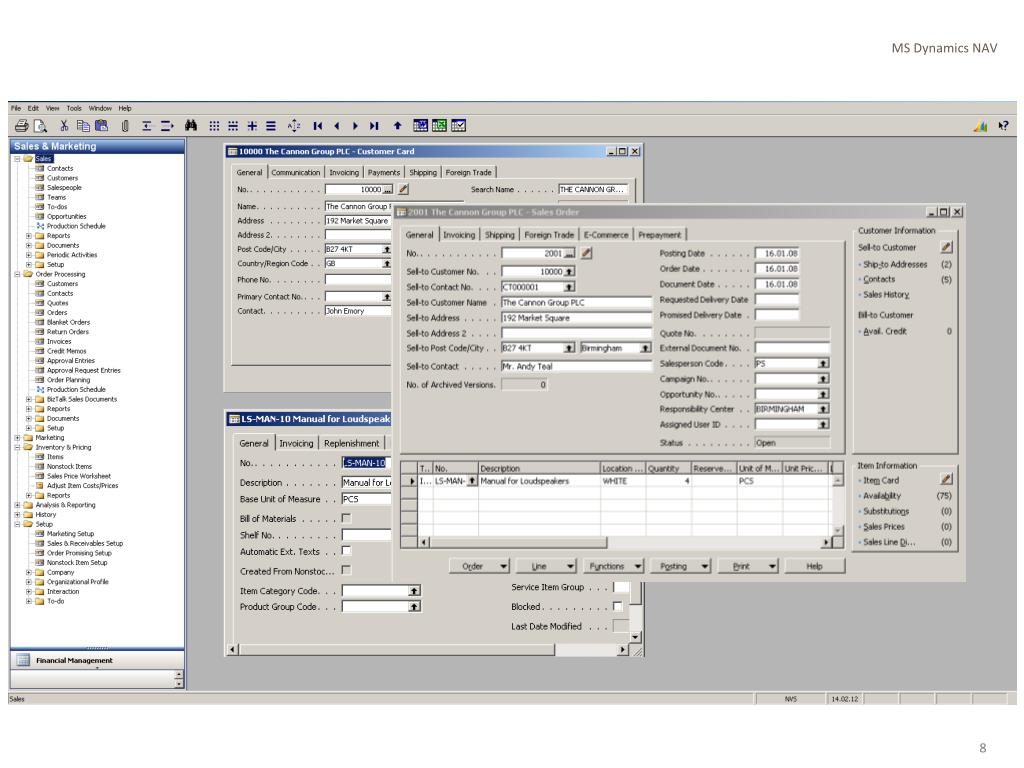Viewport: 1024px width, 768px height.
Task: Click the four horizontal lines toolbar icon
Action: click(x=271, y=126)
